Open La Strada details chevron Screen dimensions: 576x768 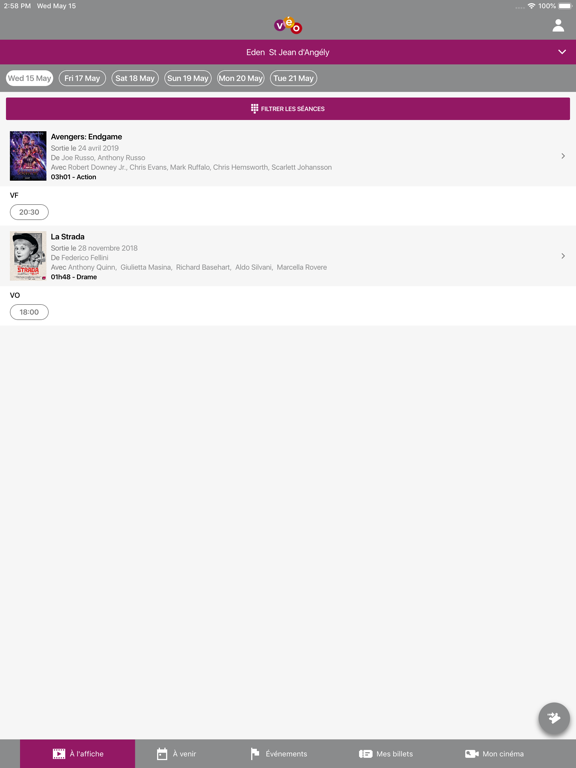(563, 256)
